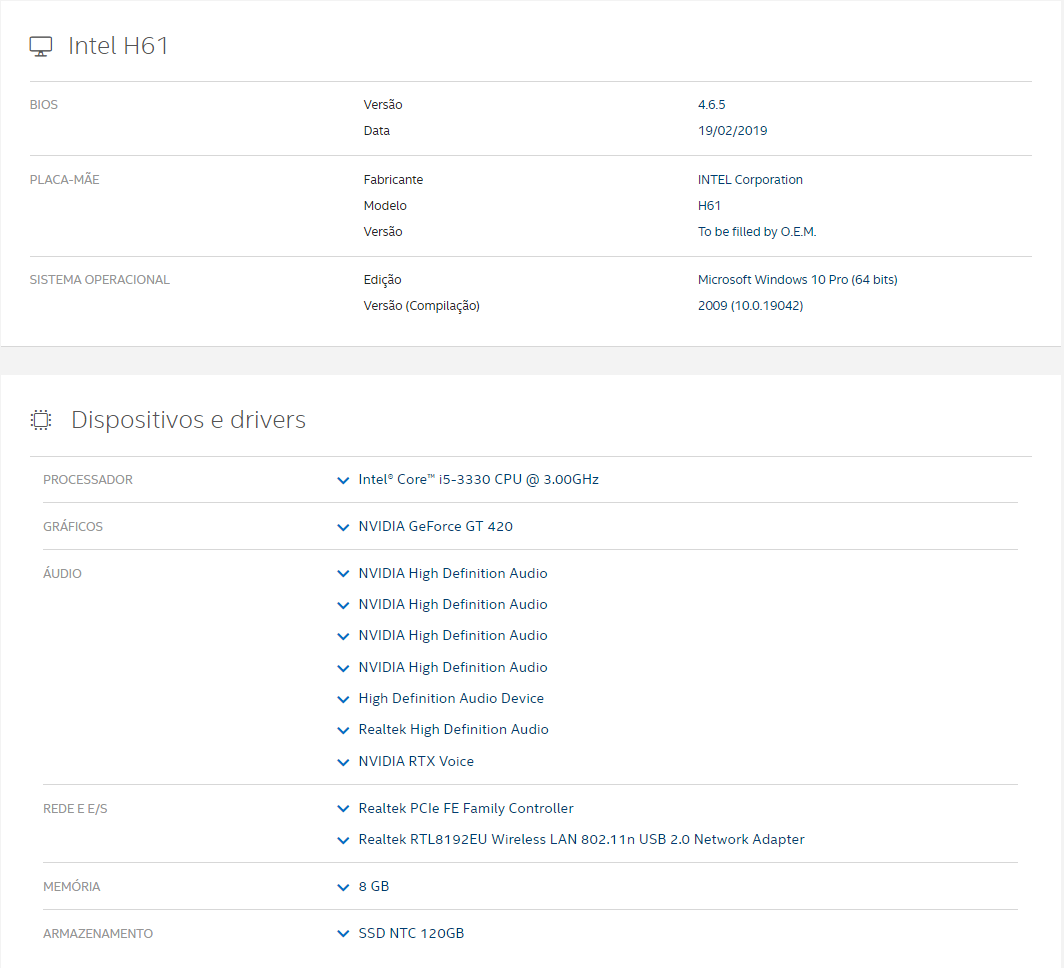Expand the Realtek PCIe FE Family Controller entry

(x=343, y=809)
